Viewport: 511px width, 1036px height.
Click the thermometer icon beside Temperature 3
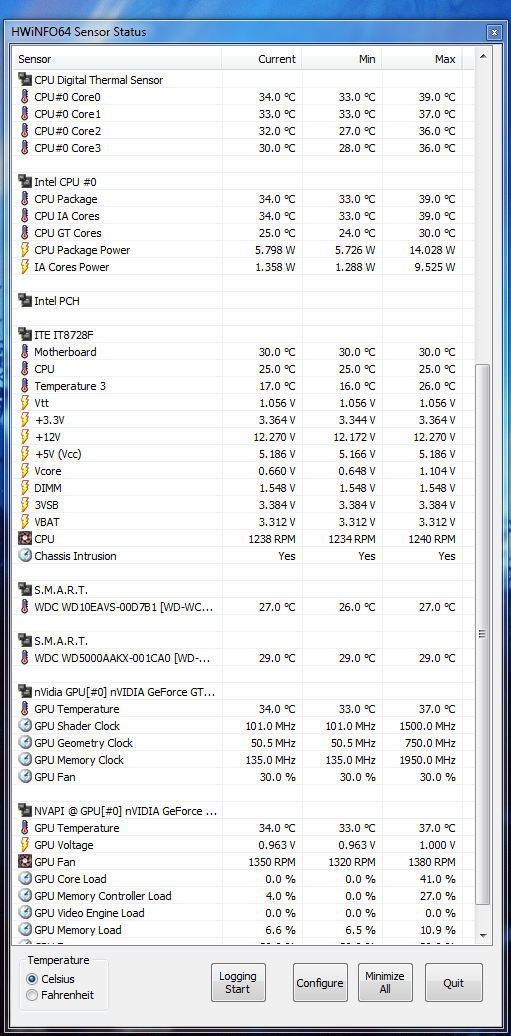[x=25, y=386]
